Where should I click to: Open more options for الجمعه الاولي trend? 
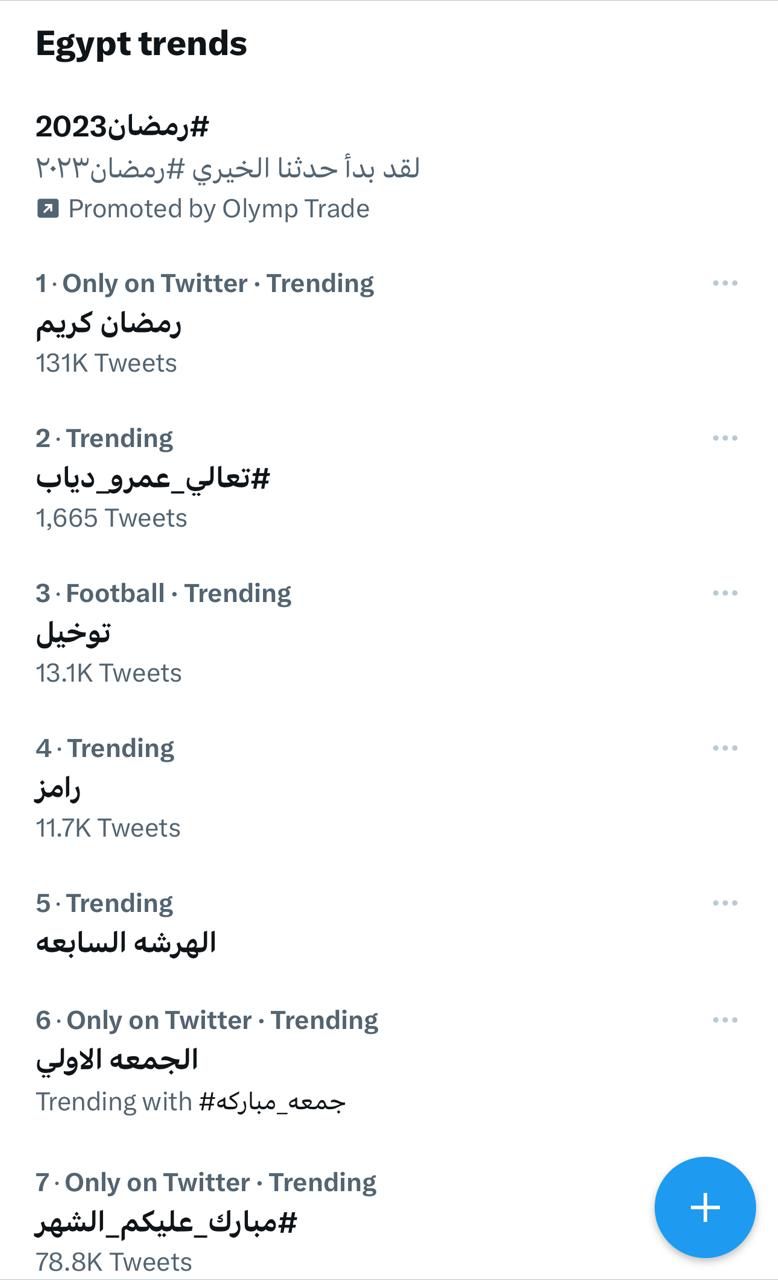(x=725, y=1020)
